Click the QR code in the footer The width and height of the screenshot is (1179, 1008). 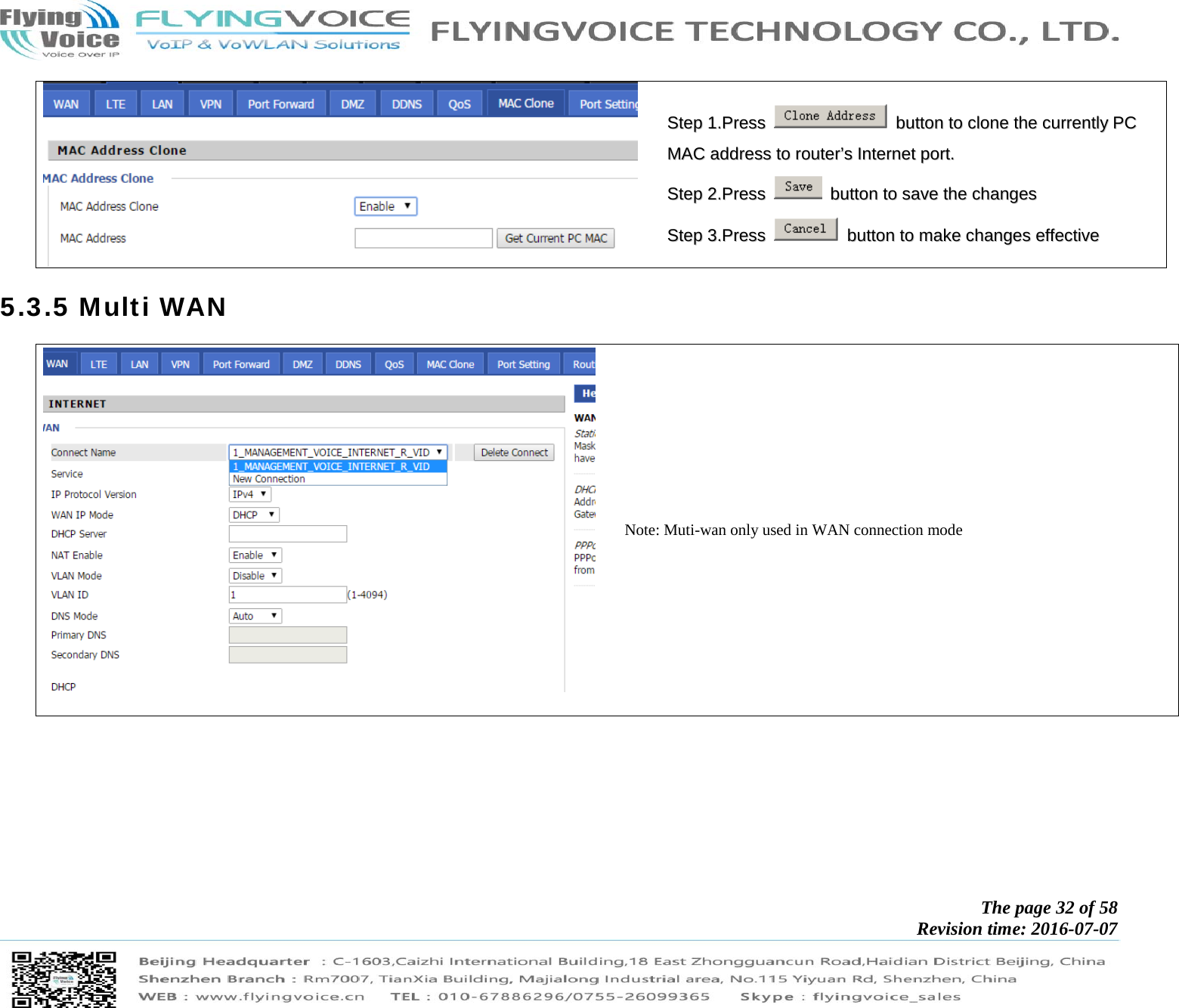click(x=64, y=979)
